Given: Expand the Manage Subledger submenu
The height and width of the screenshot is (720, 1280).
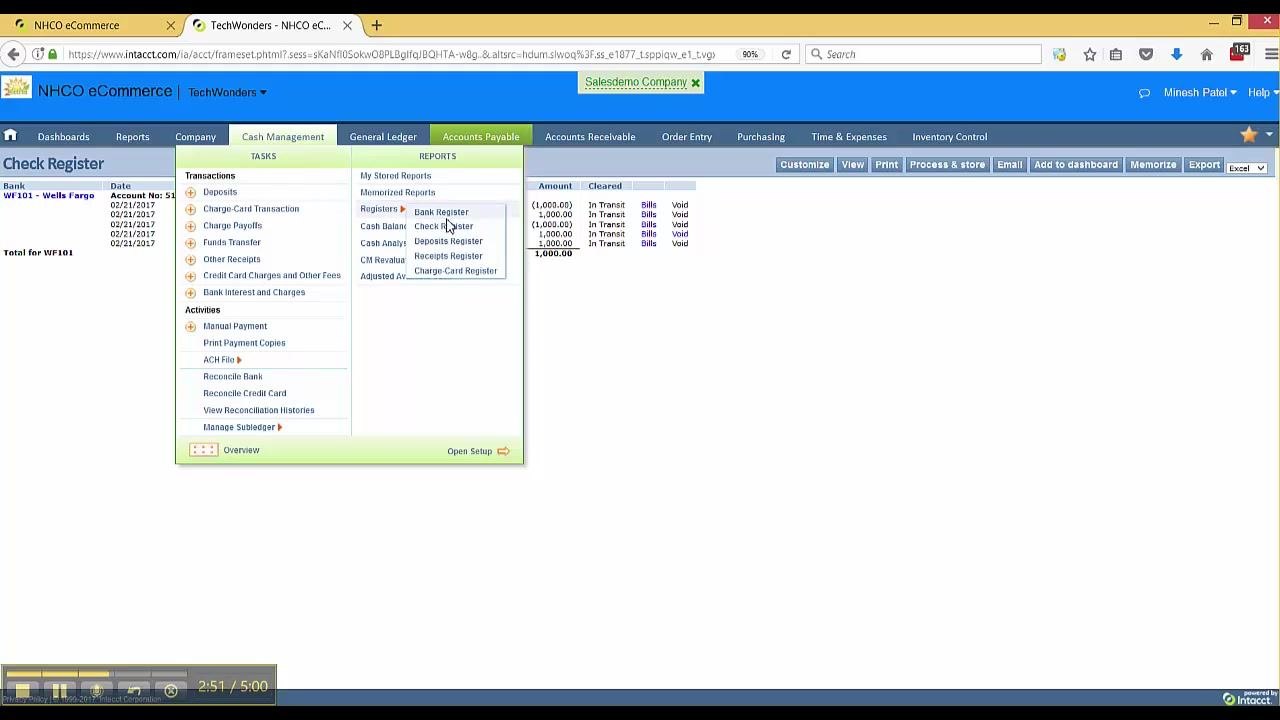Looking at the screenshot, I should pos(242,427).
